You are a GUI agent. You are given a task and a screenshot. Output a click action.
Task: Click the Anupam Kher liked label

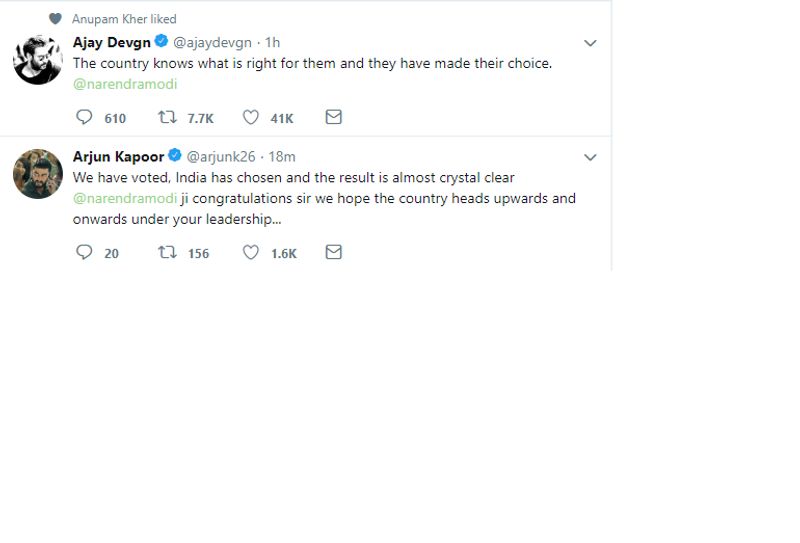124,19
